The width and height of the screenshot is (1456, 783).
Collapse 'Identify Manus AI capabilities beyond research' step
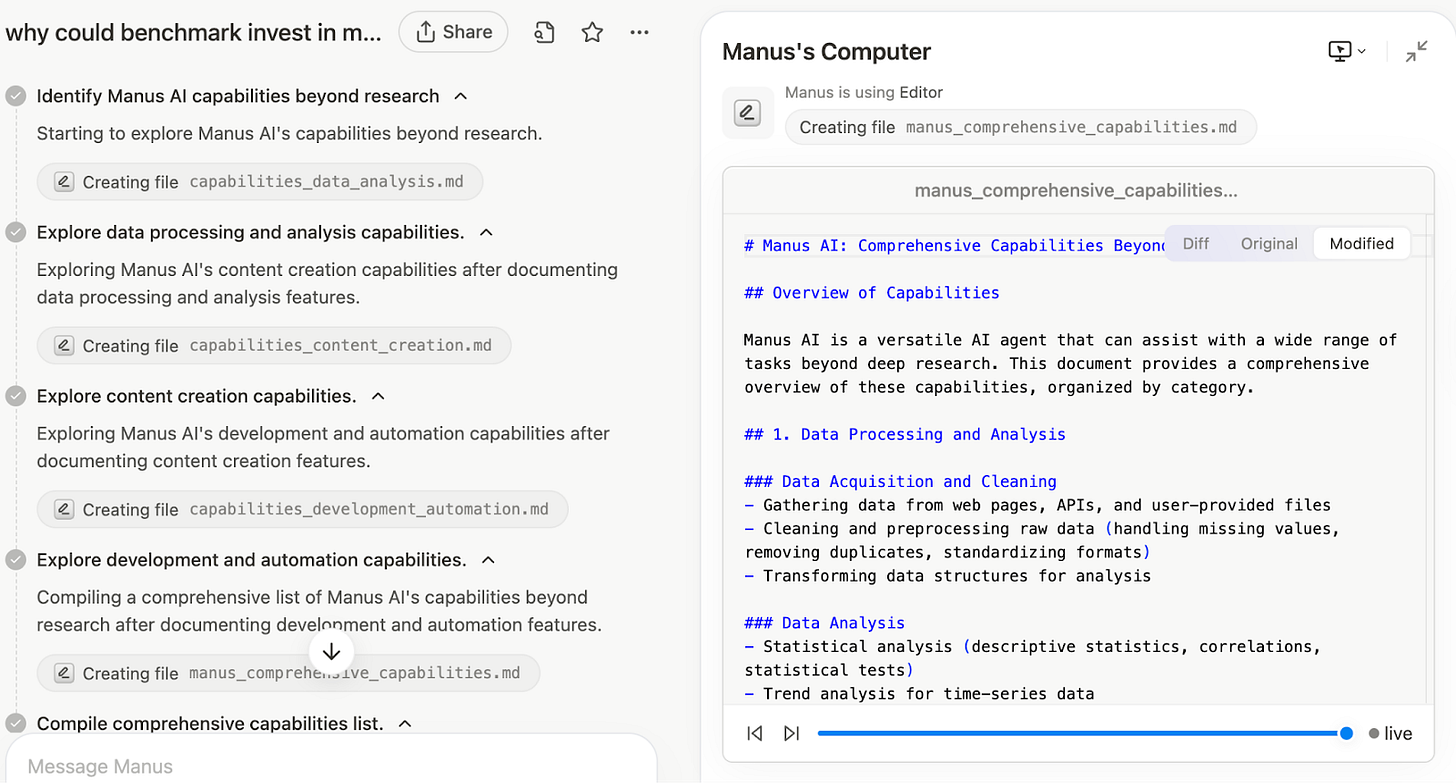tap(461, 96)
